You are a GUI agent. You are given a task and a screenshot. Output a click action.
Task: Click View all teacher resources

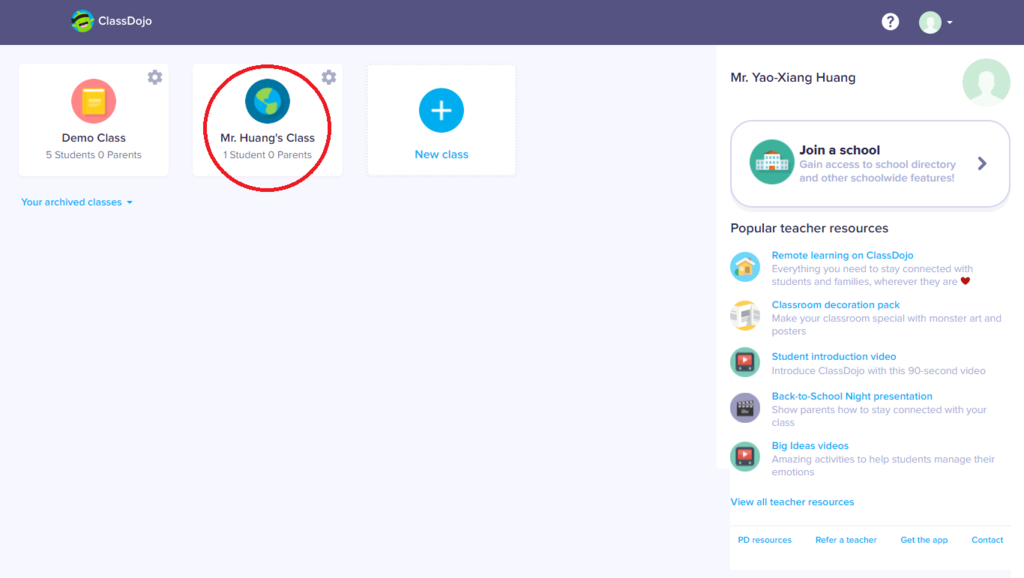click(792, 502)
